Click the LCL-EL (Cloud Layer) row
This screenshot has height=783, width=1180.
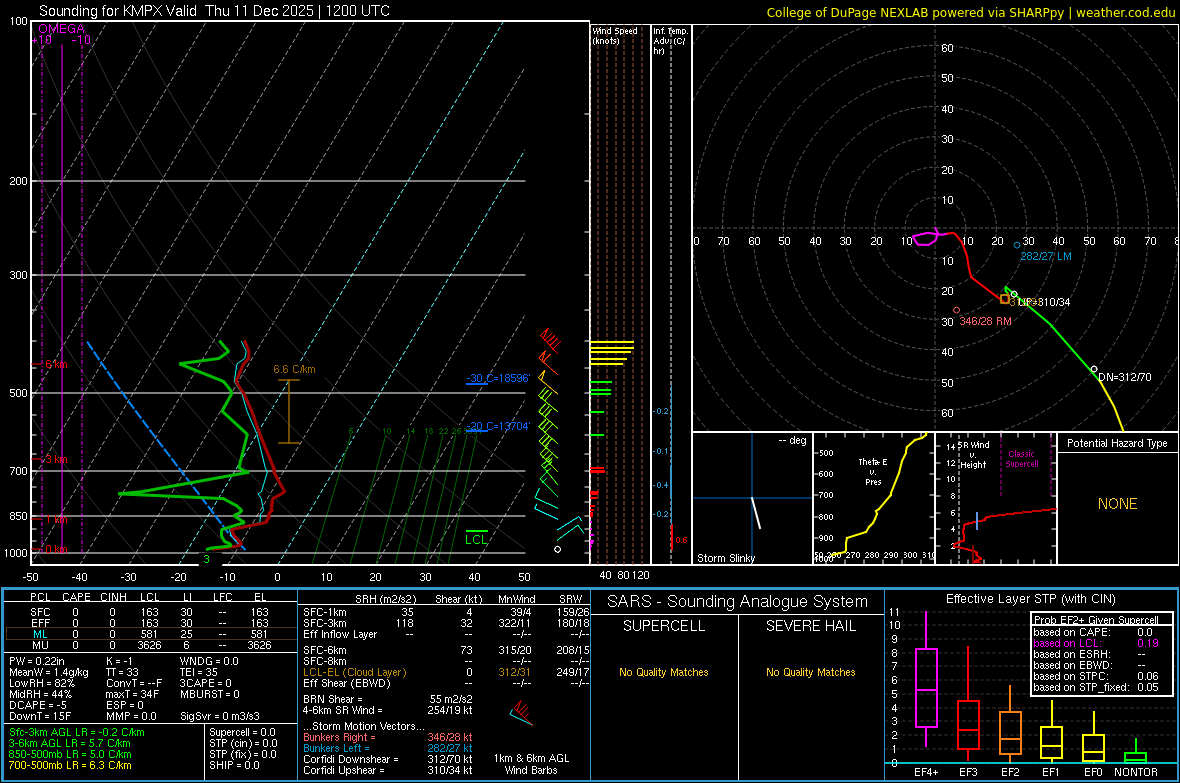[x=446, y=672]
